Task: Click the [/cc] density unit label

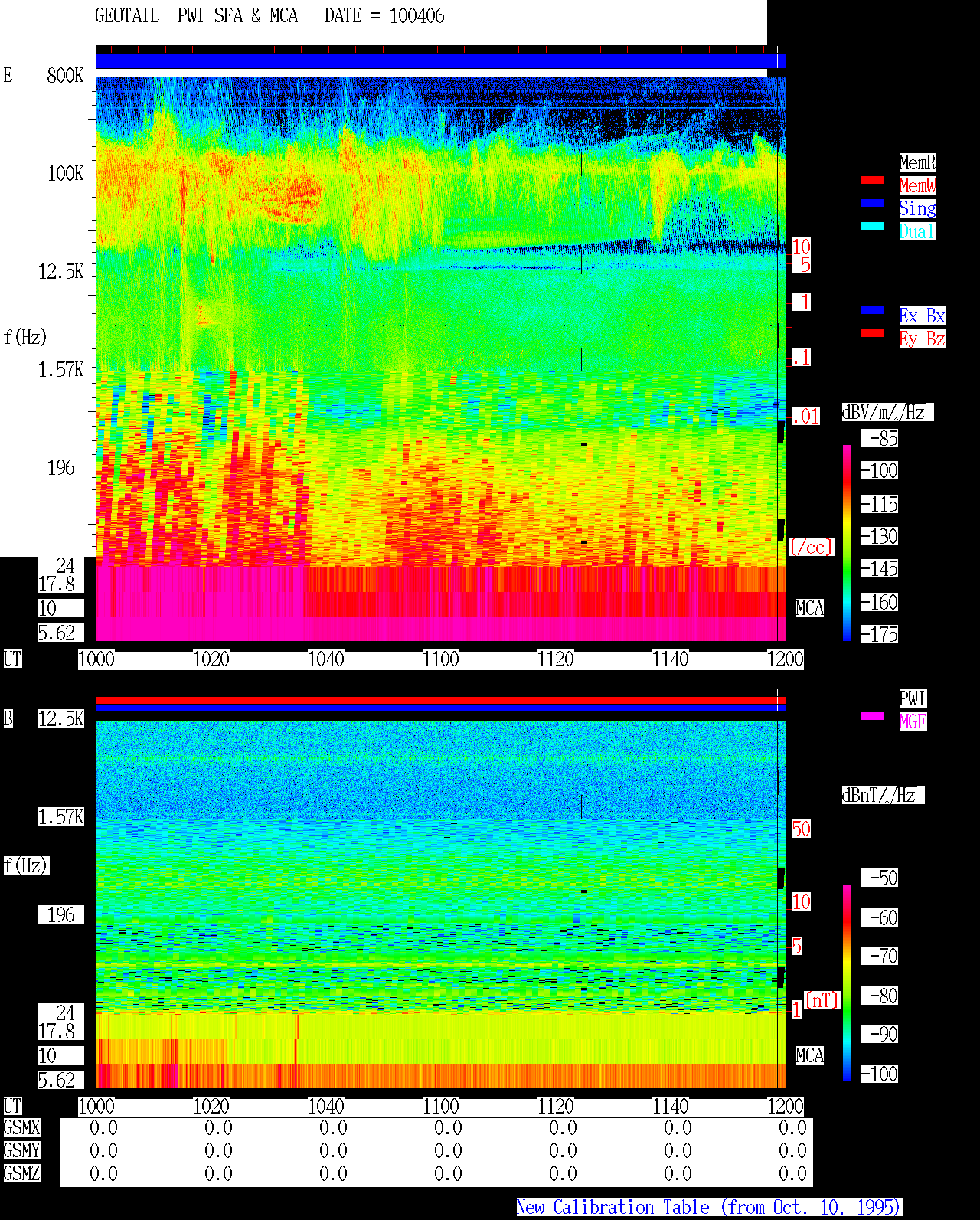Action: (x=811, y=548)
